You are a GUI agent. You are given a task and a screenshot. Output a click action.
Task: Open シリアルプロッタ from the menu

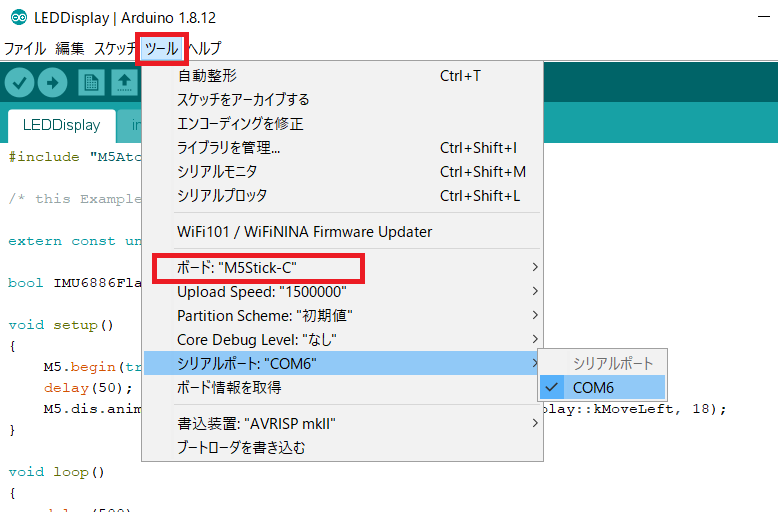point(342,195)
